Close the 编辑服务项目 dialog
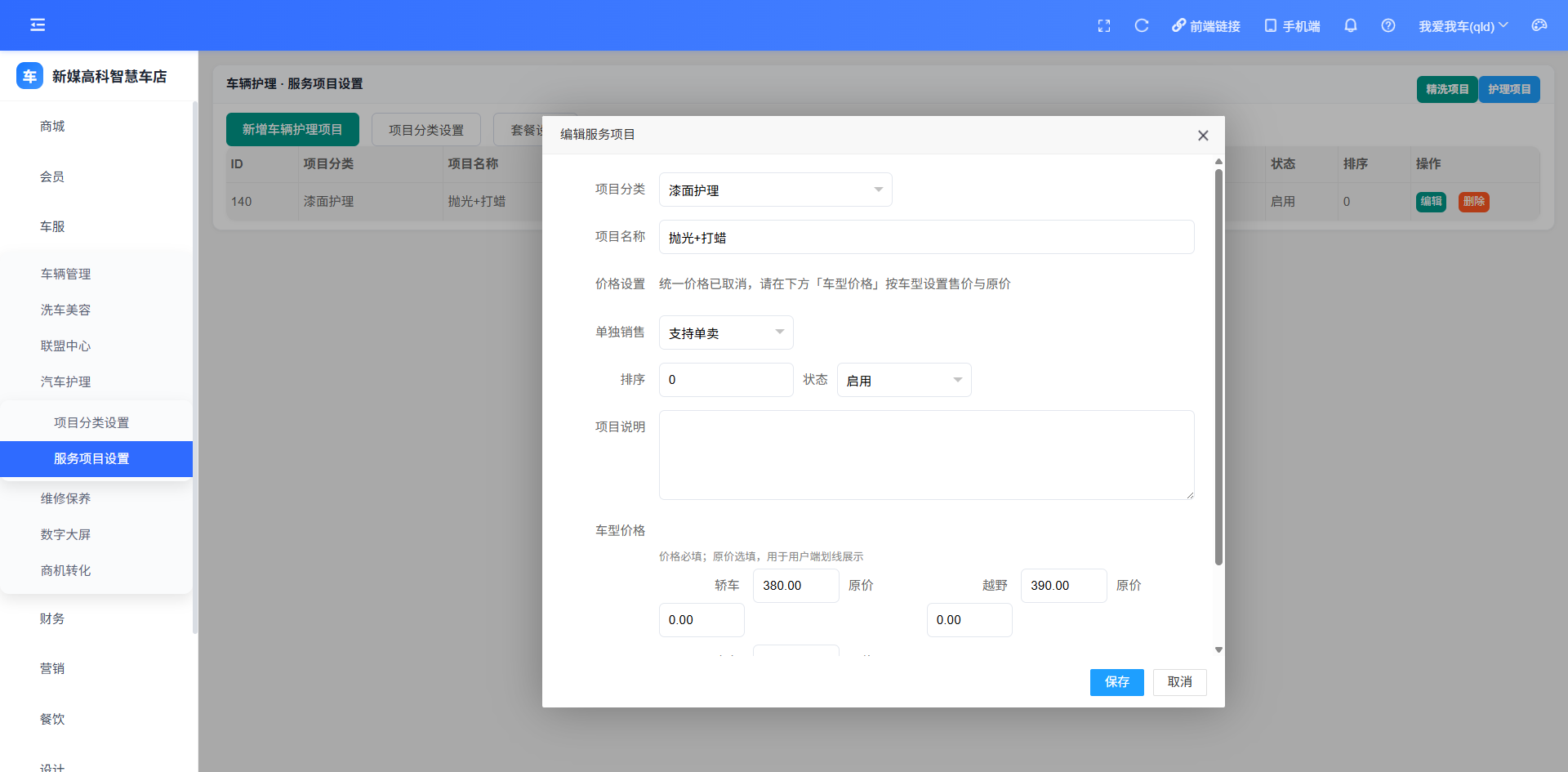The width and height of the screenshot is (1568, 772). pos(1203,136)
